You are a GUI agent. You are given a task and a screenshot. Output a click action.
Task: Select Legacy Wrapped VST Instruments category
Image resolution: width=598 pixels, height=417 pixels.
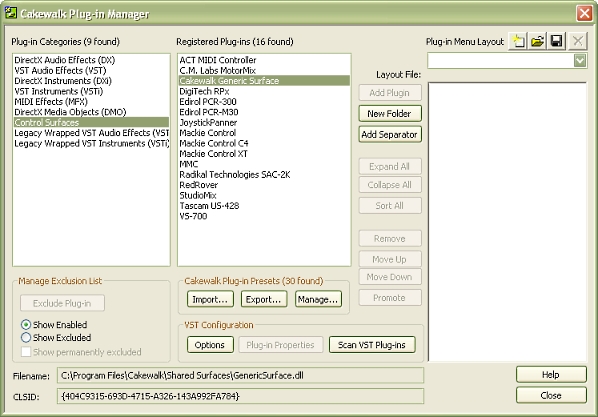coord(91,143)
